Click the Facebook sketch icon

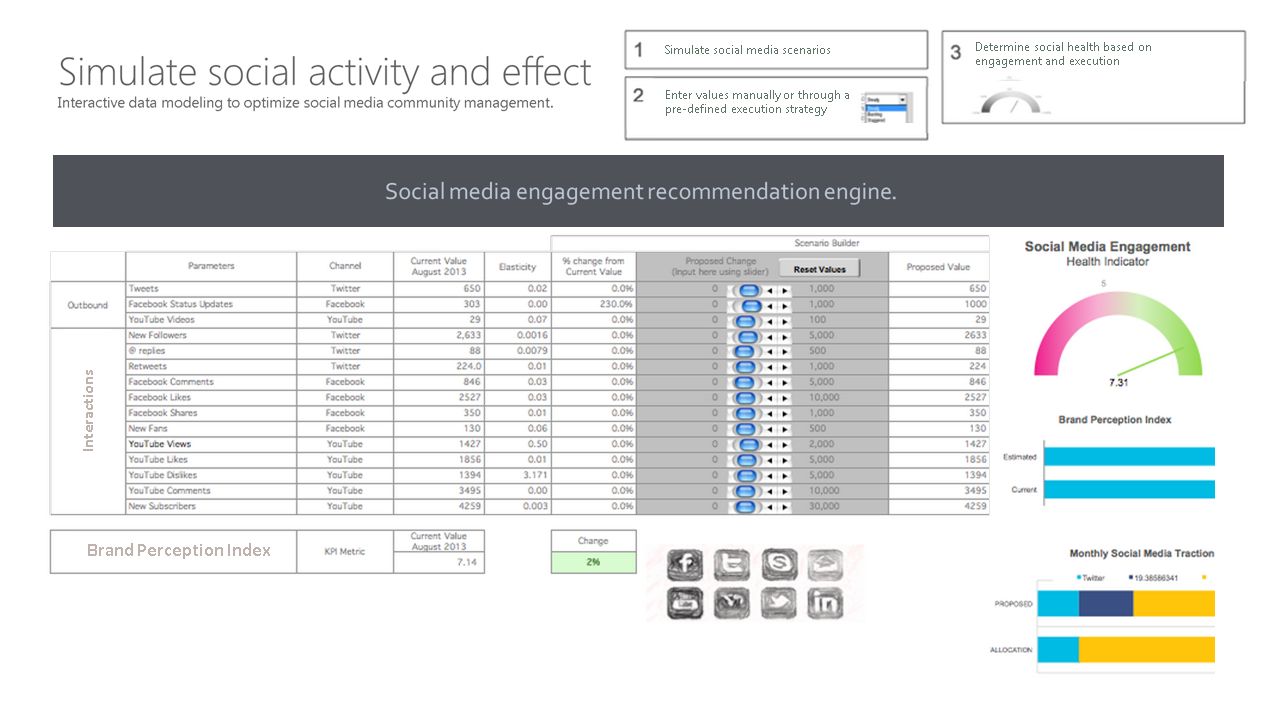point(686,565)
